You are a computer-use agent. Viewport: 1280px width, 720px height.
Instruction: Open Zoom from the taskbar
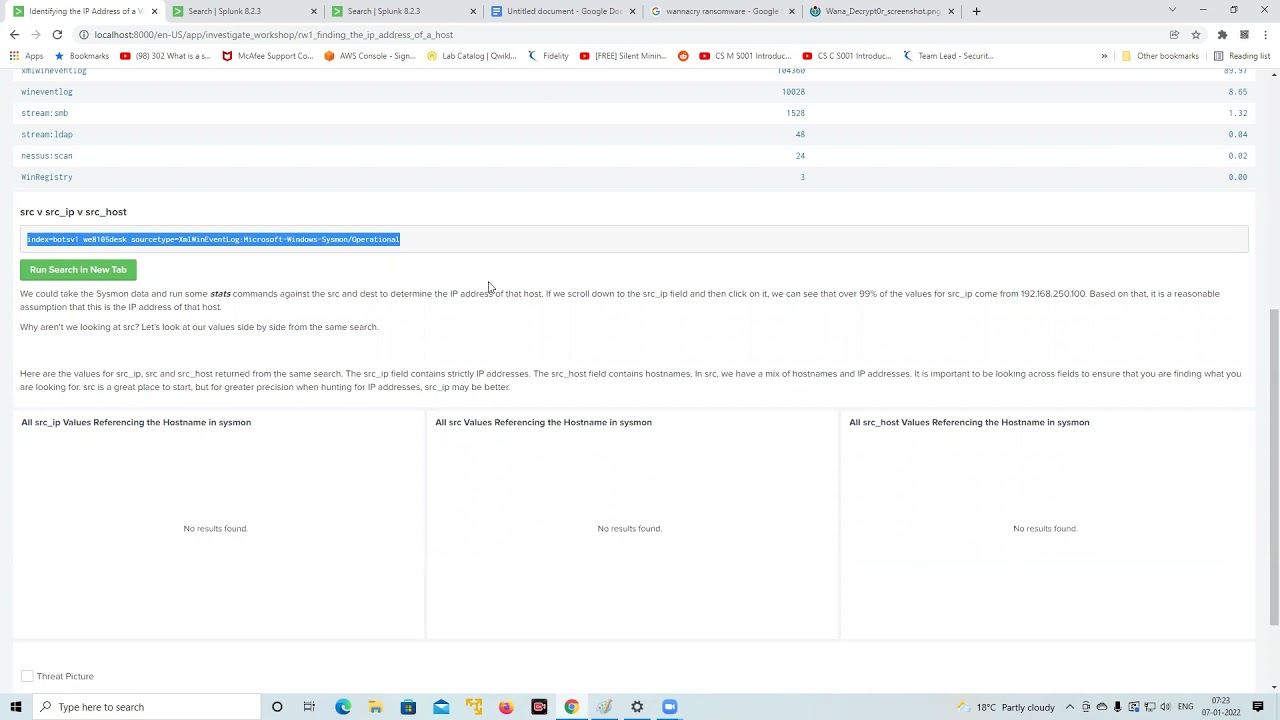(670, 707)
